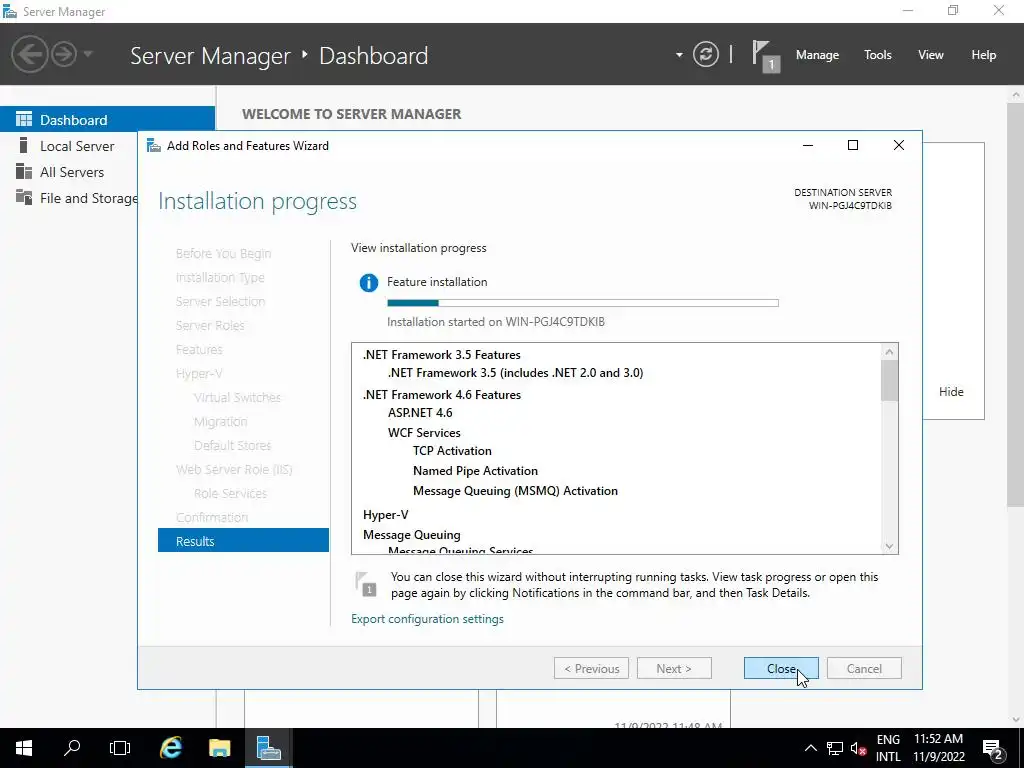Image resolution: width=1024 pixels, height=768 pixels.
Task: Select ASP.NET 4.6 in the list
Action: point(420,413)
